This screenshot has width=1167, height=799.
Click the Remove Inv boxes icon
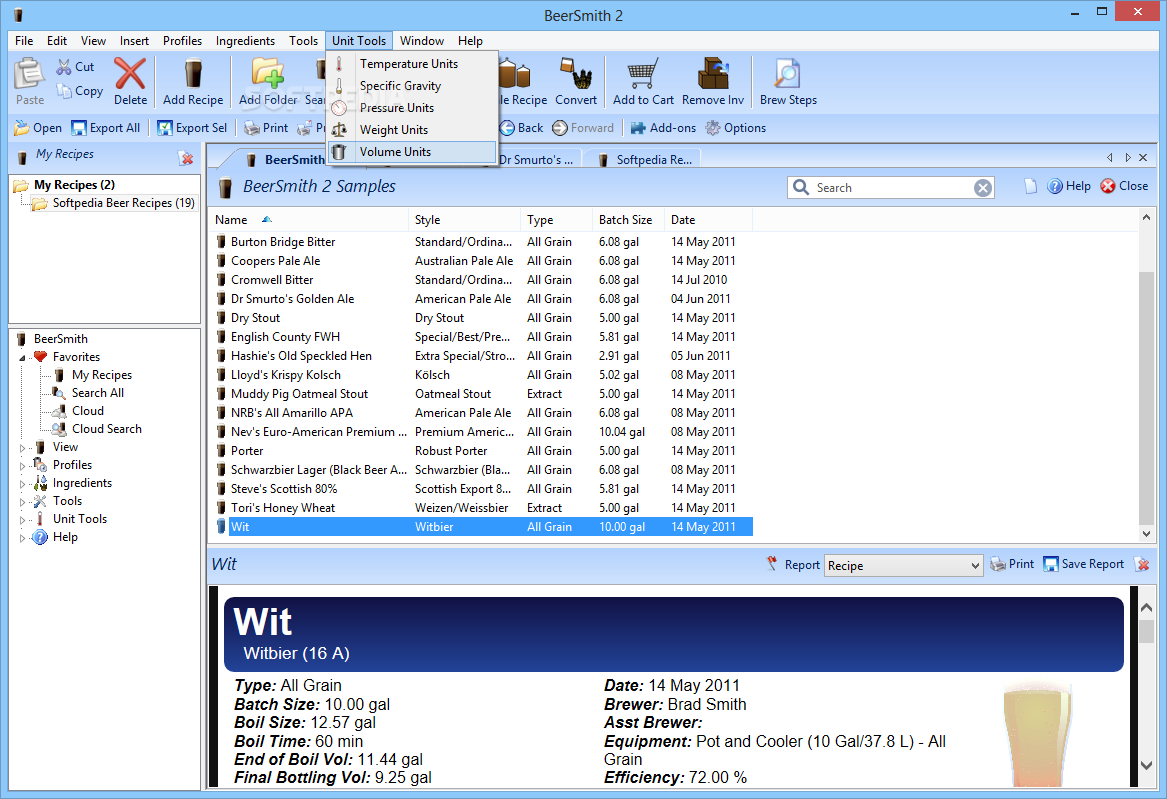pos(712,74)
